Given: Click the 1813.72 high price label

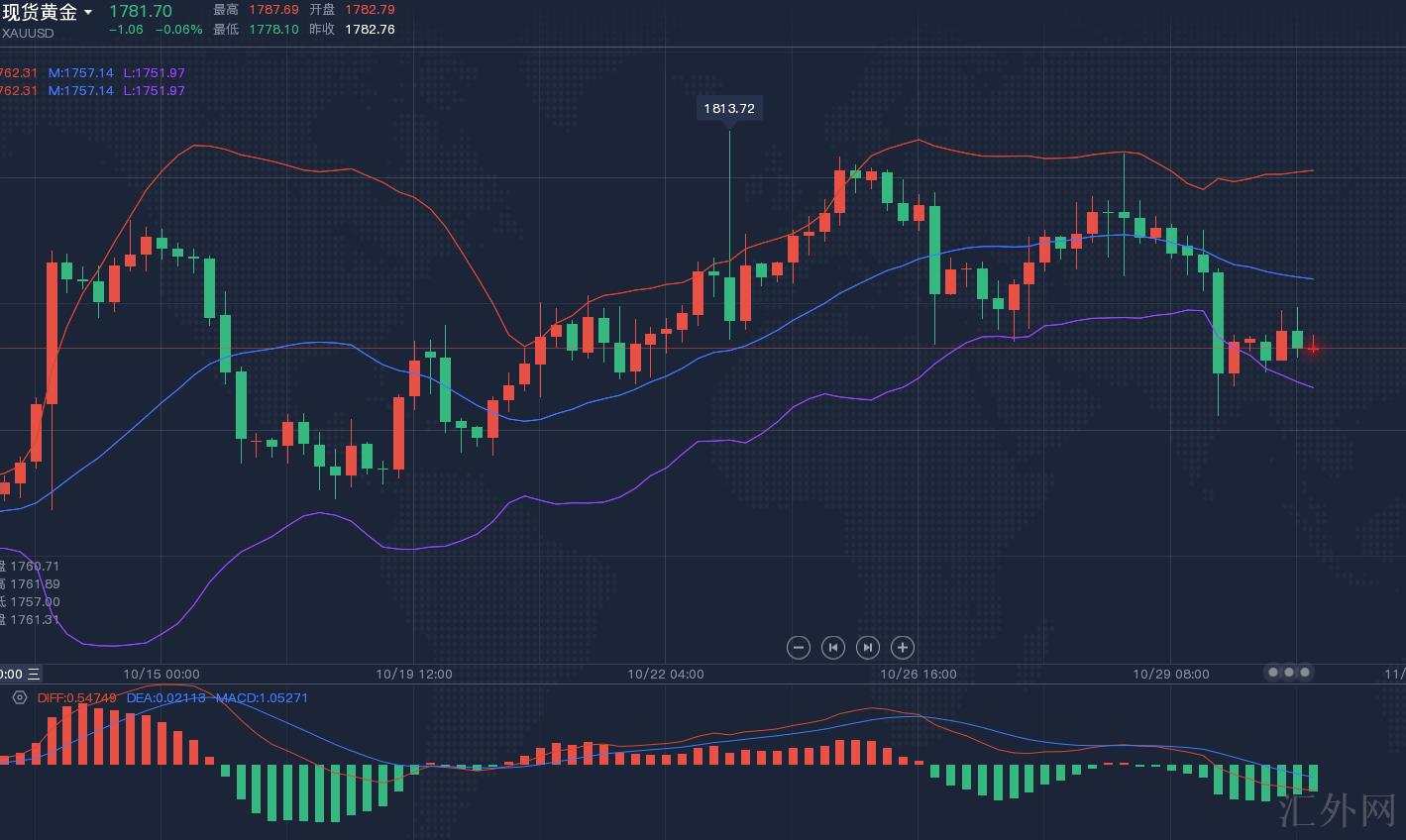Looking at the screenshot, I should pyautogui.click(x=729, y=108).
